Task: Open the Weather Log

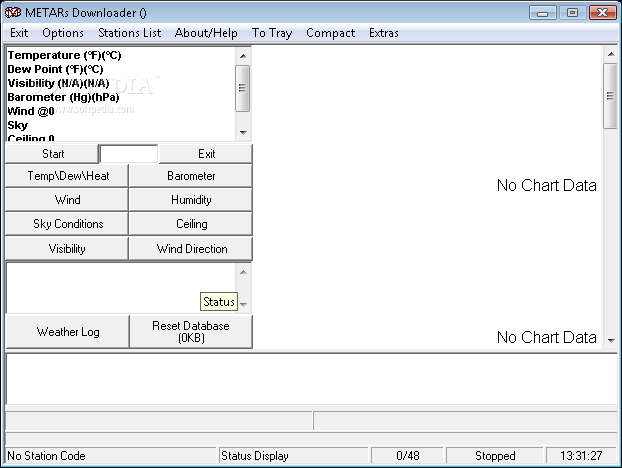Action: tap(68, 332)
